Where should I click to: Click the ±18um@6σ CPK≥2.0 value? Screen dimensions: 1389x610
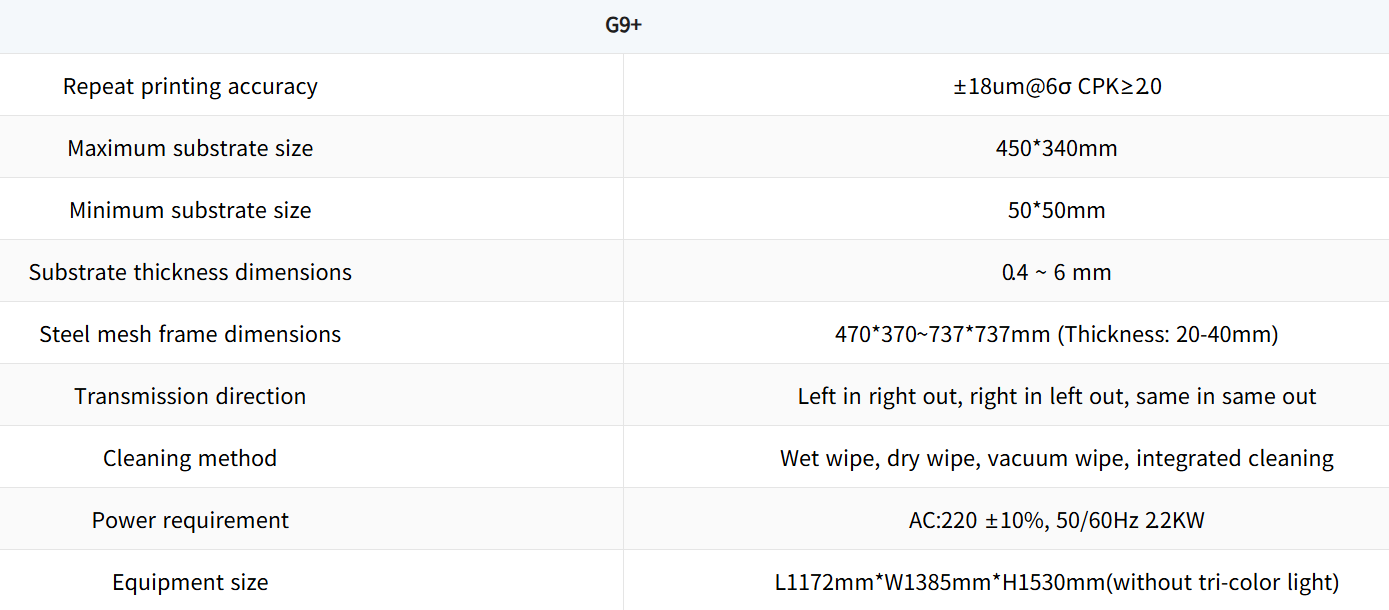(x=1057, y=86)
